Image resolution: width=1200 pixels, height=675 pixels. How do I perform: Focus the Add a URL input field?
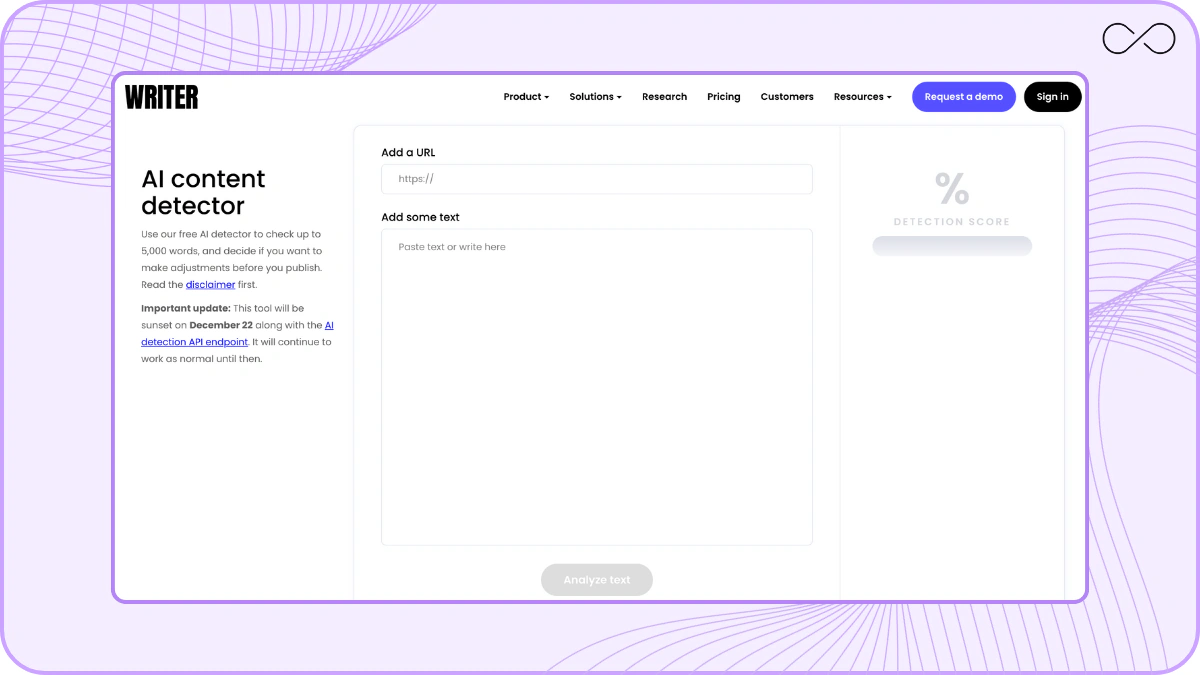[596, 179]
